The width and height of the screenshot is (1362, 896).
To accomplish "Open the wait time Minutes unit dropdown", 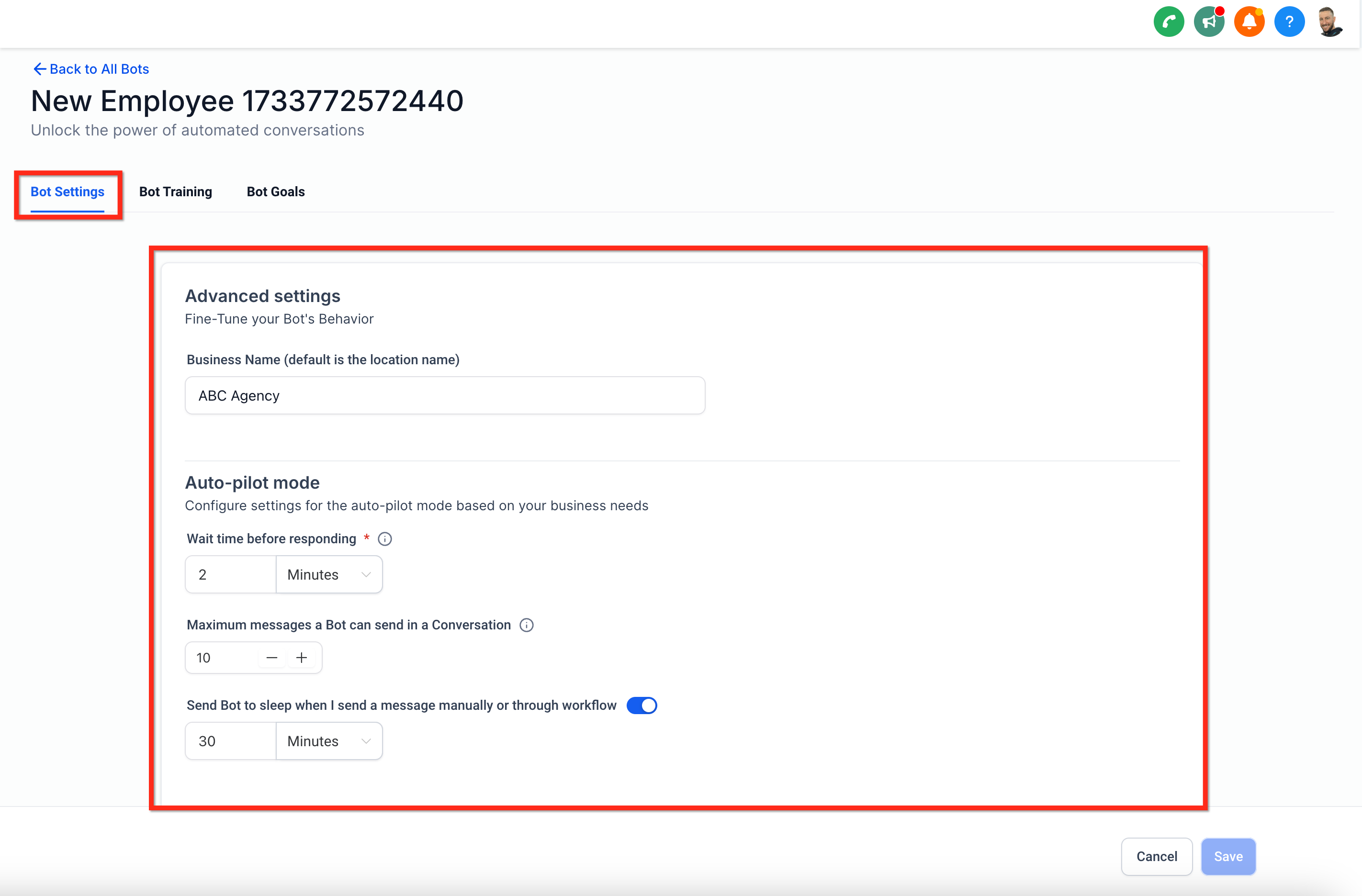I will pyautogui.click(x=329, y=574).
